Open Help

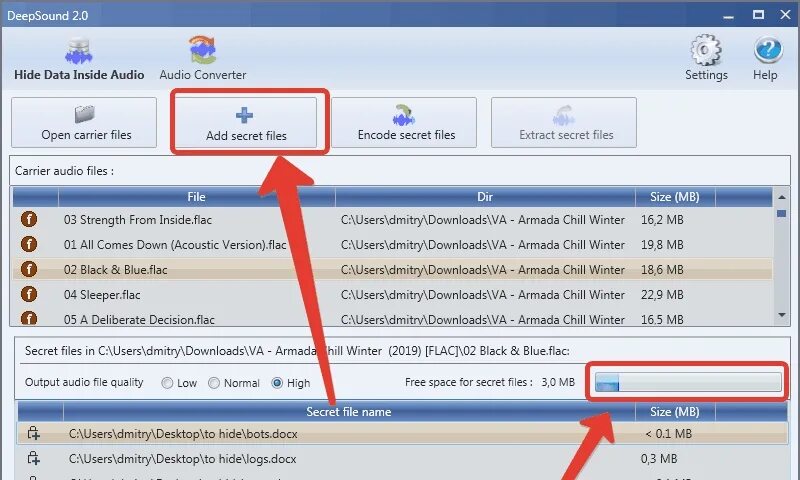[x=765, y=58]
